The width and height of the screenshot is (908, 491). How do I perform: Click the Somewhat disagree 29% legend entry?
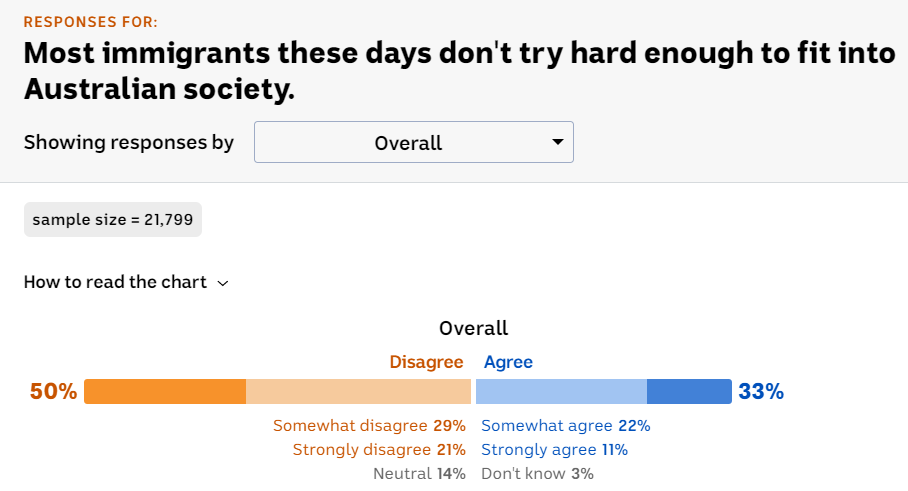[x=369, y=426]
